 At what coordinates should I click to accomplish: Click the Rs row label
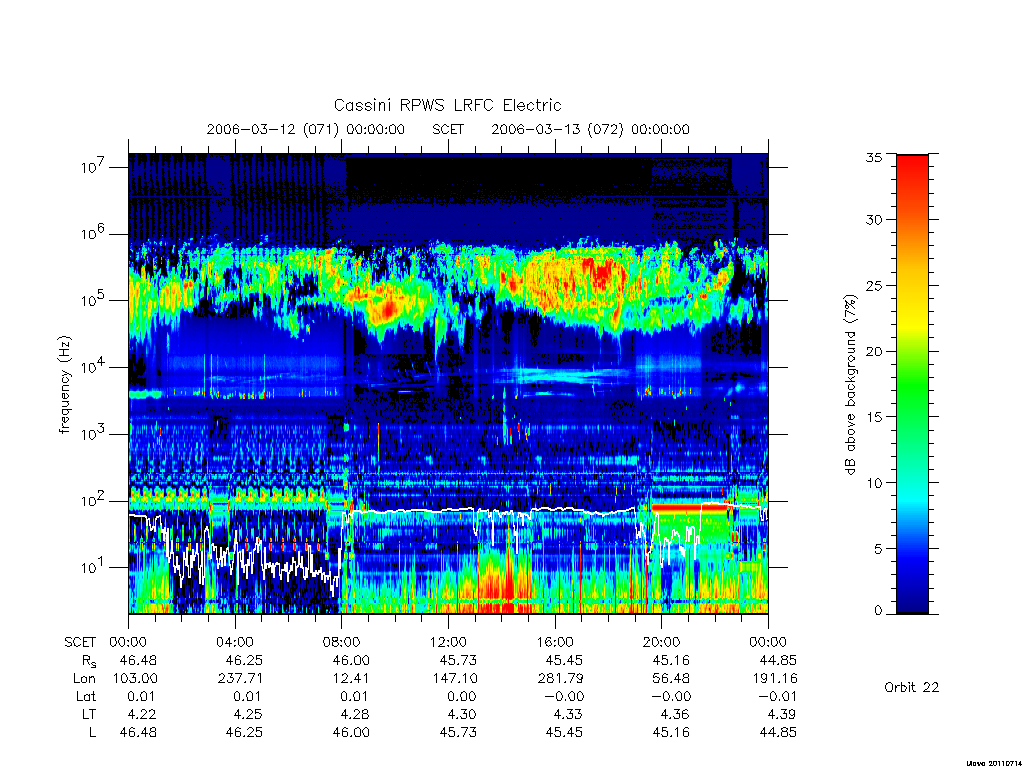point(89,661)
